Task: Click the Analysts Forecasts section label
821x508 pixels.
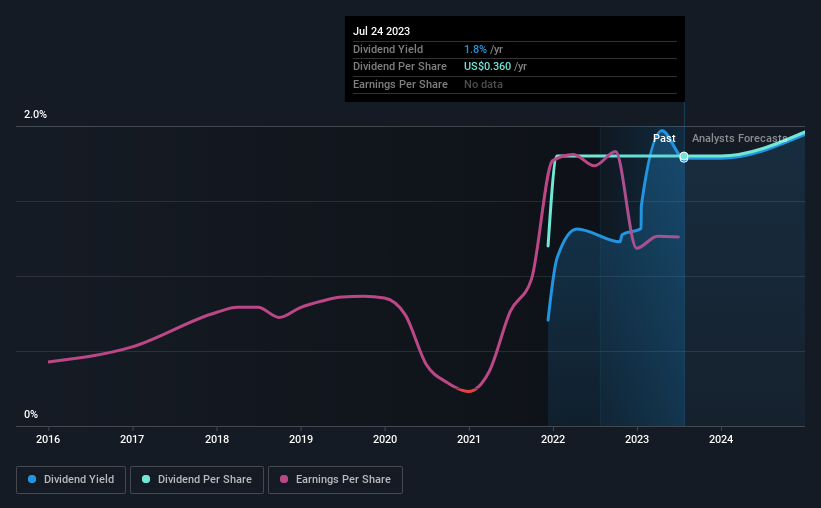Action: pyautogui.click(x=739, y=138)
